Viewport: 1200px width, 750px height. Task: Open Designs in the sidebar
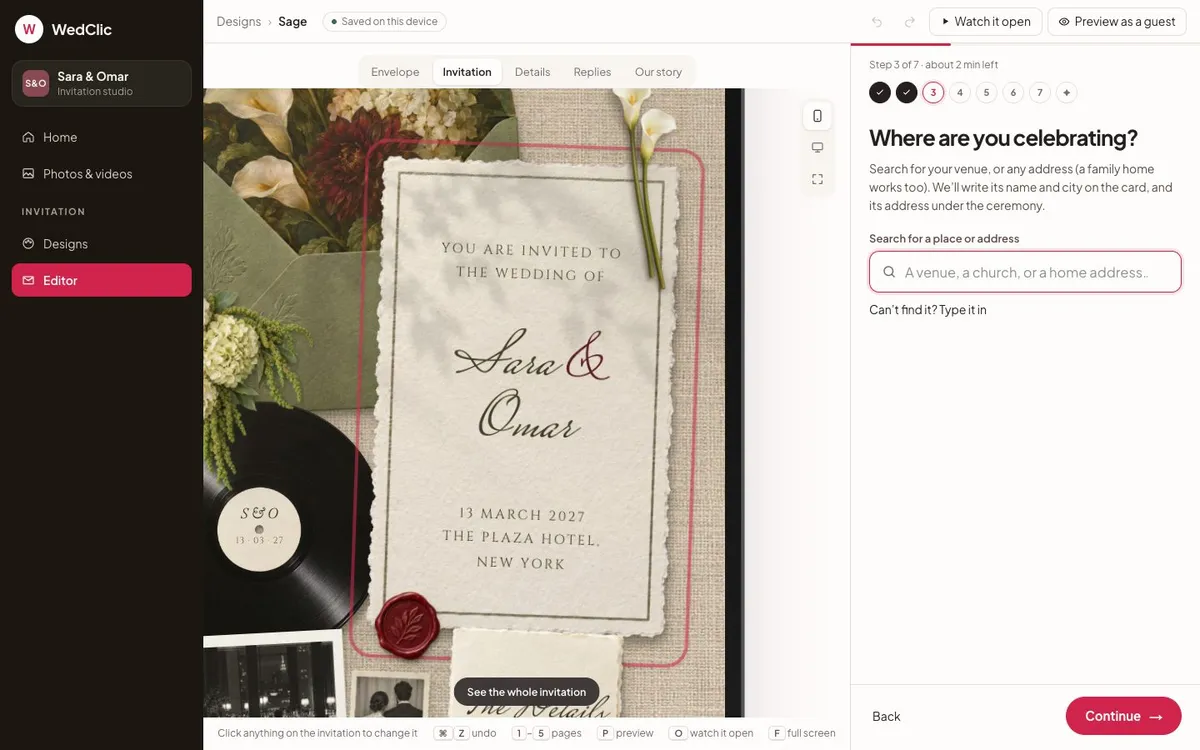(x=102, y=244)
